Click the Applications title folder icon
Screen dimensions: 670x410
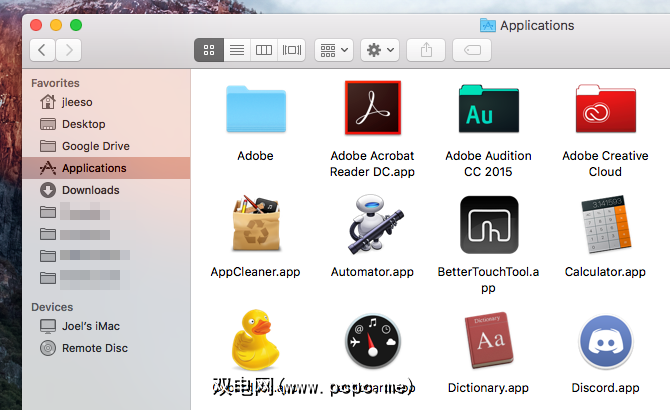point(488,26)
